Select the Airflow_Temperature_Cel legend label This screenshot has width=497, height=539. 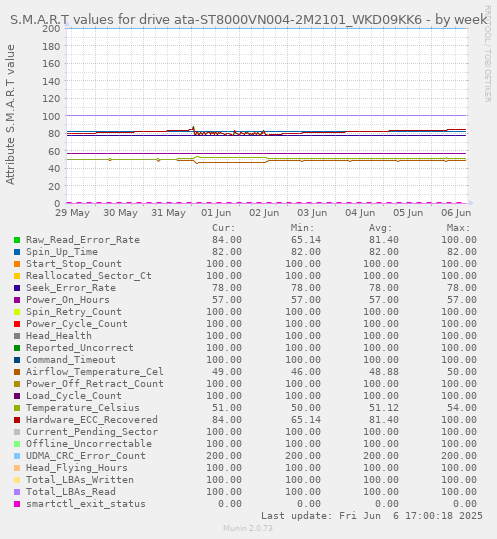(95, 372)
